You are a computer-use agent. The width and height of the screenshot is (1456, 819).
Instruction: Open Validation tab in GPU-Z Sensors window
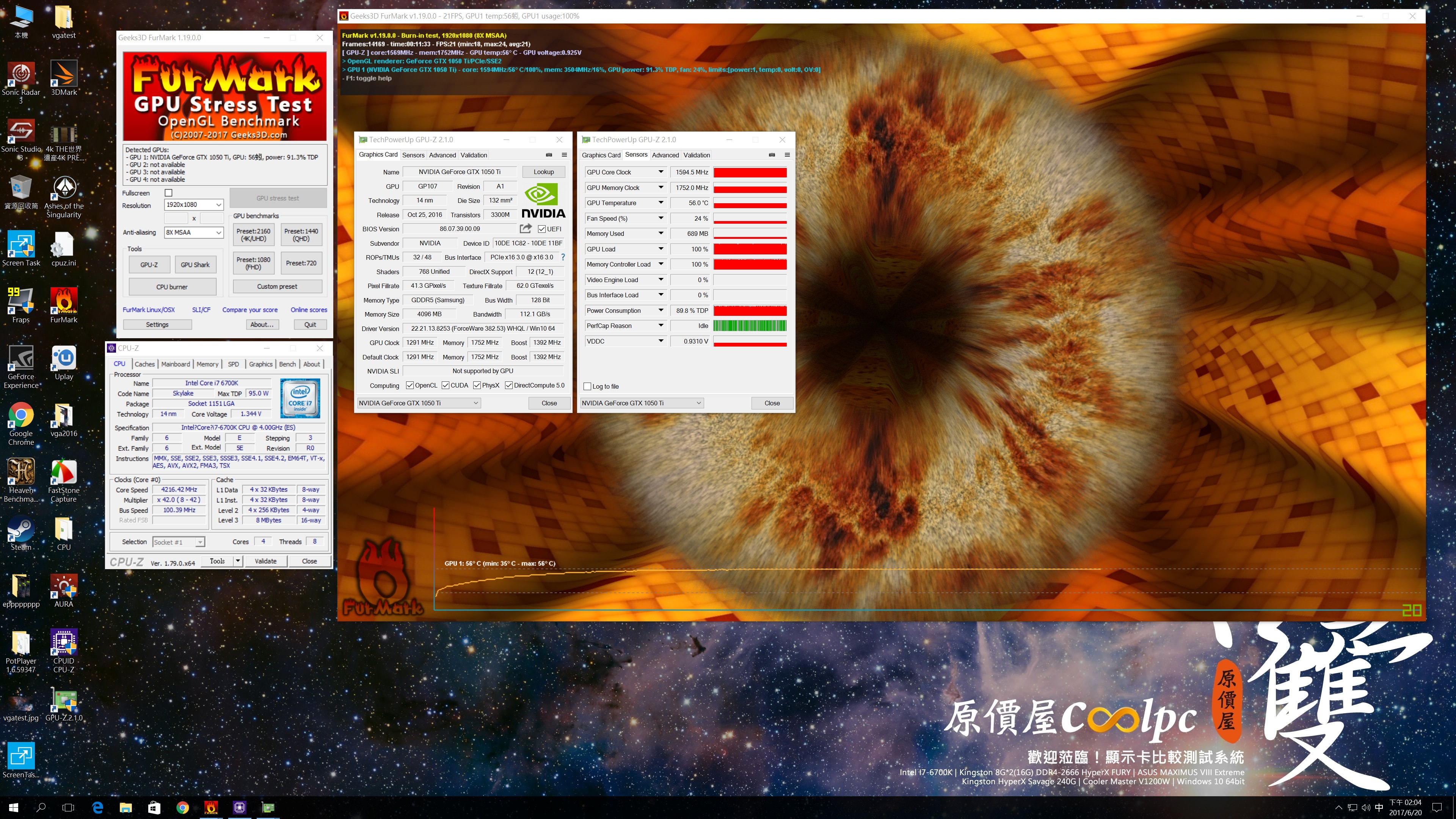click(x=697, y=155)
